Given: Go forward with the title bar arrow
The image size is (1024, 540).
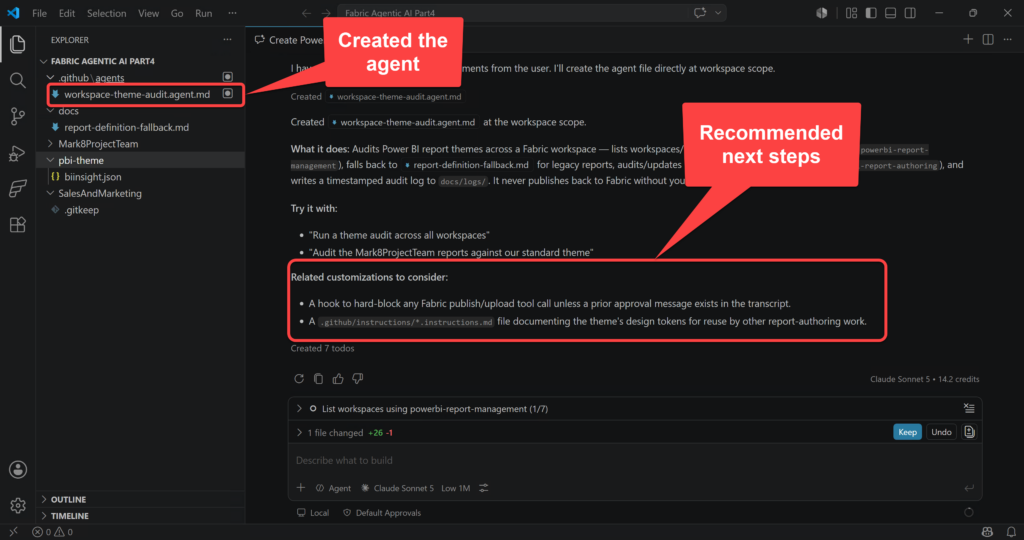Looking at the screenshot, I should [326, 13].
